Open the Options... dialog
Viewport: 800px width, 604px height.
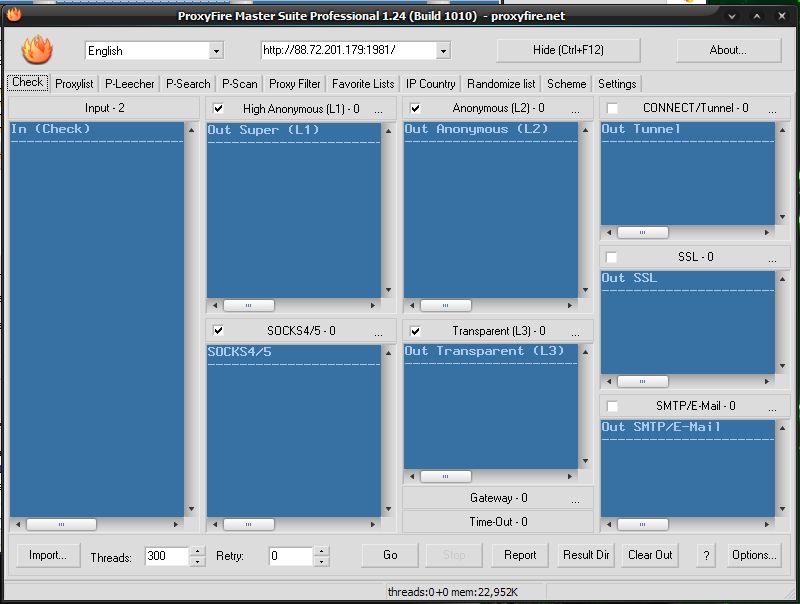pos(754,555)
